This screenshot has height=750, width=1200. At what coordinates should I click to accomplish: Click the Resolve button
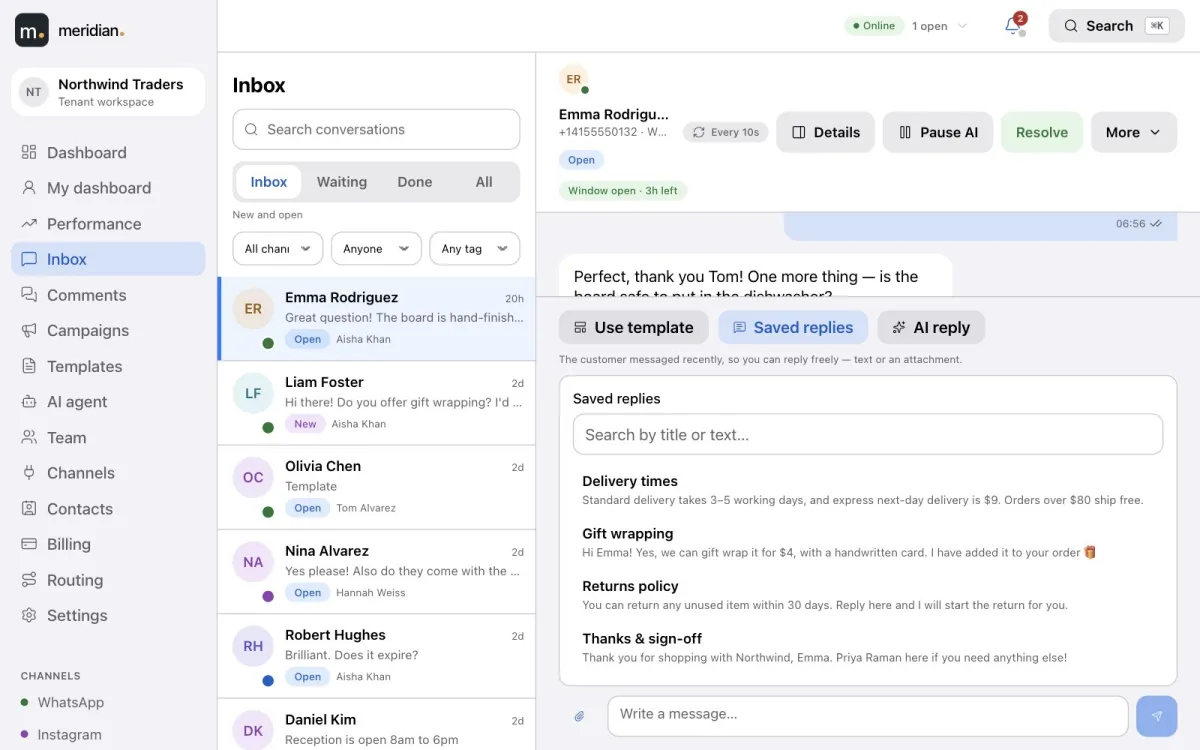click(1042, 132)
